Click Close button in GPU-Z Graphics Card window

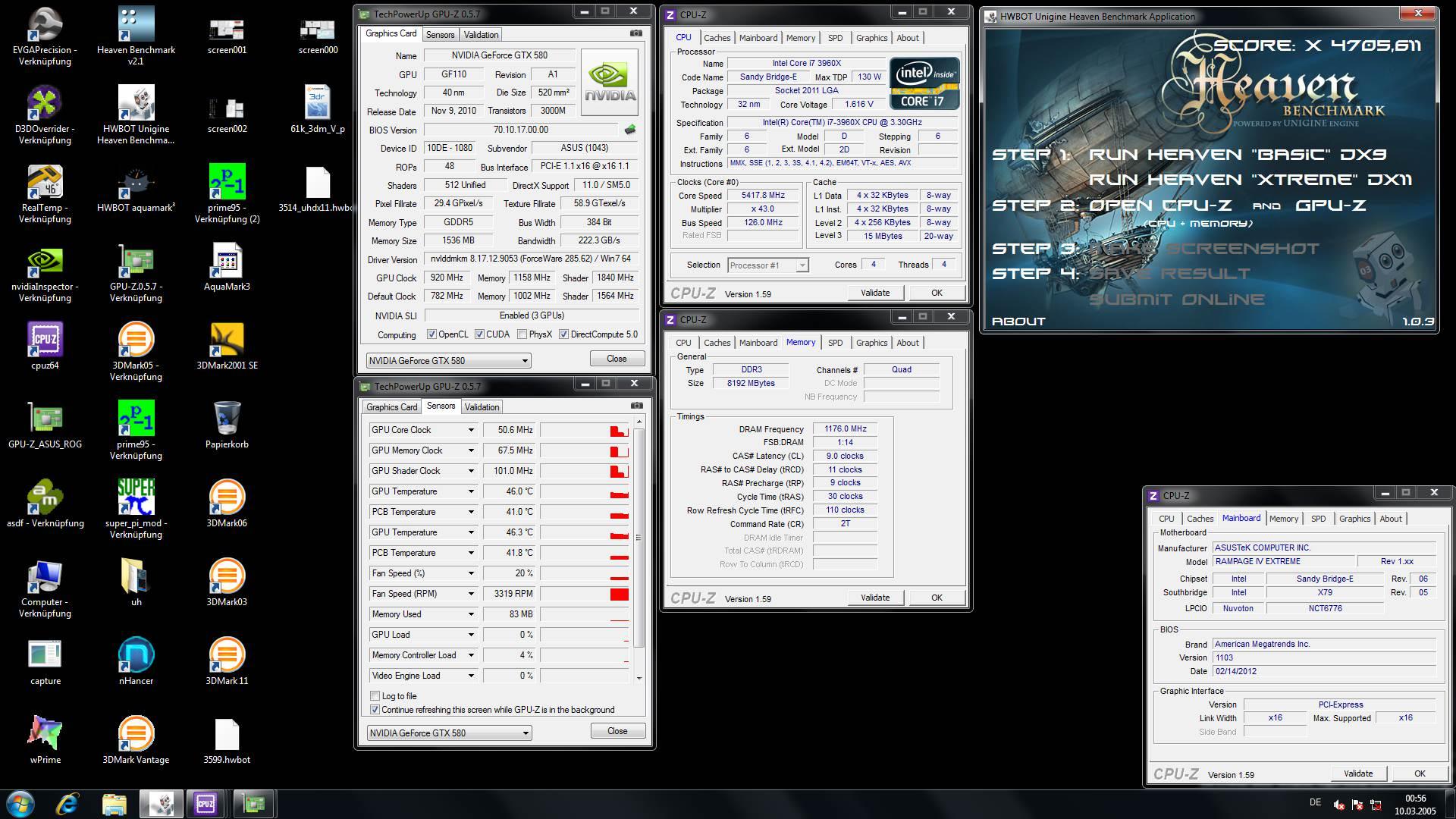tap(617, 359)
